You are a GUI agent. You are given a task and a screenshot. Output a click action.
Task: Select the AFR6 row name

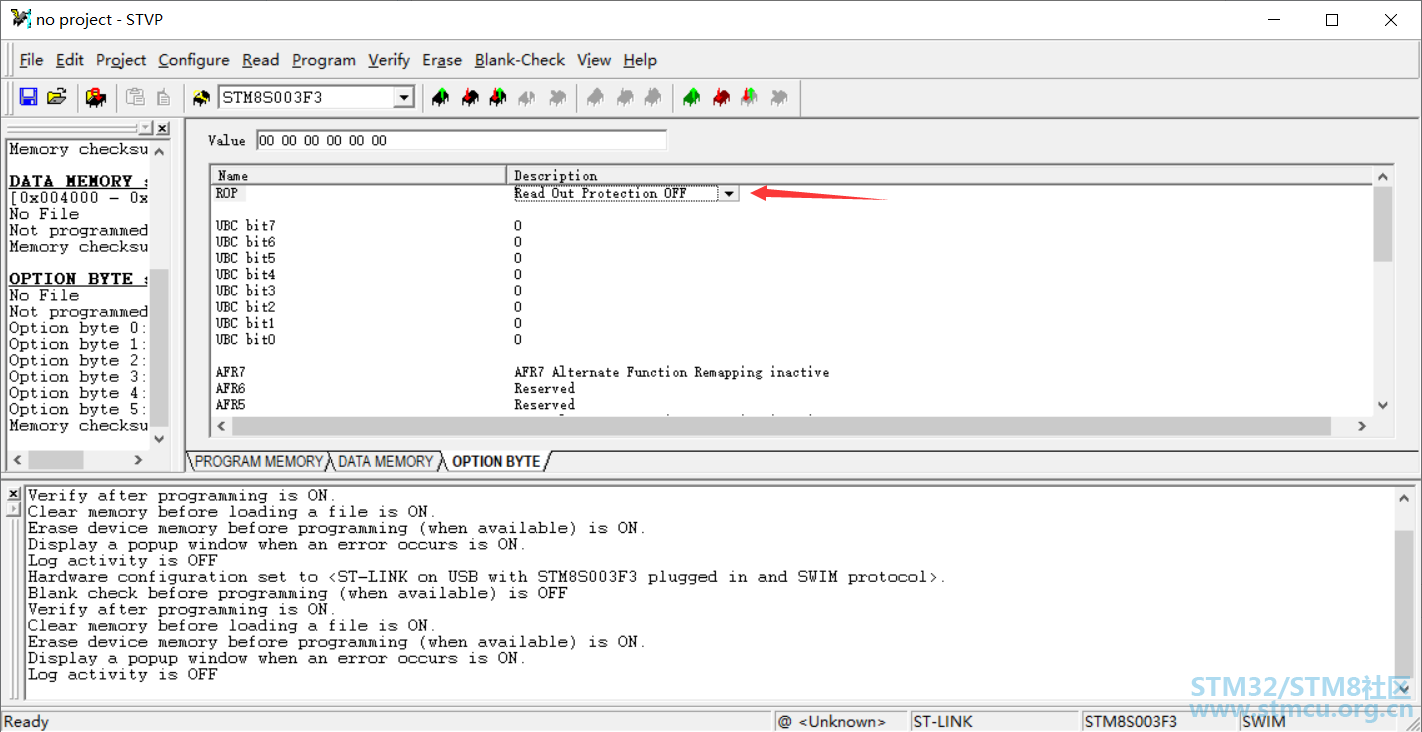[x=230, y=388]
